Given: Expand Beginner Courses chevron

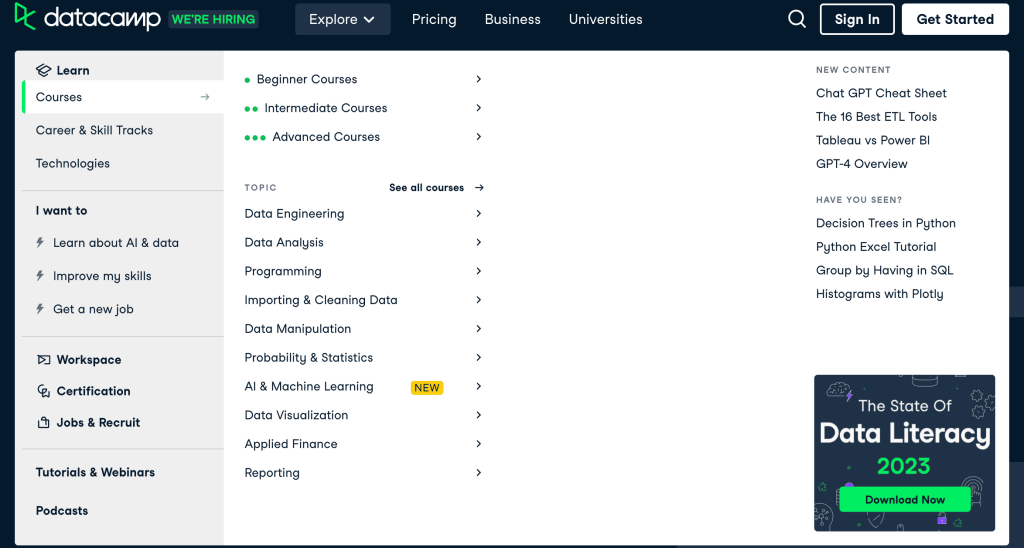Looking at the screenshot, I should pyautogui.click(x=479, y=79).
